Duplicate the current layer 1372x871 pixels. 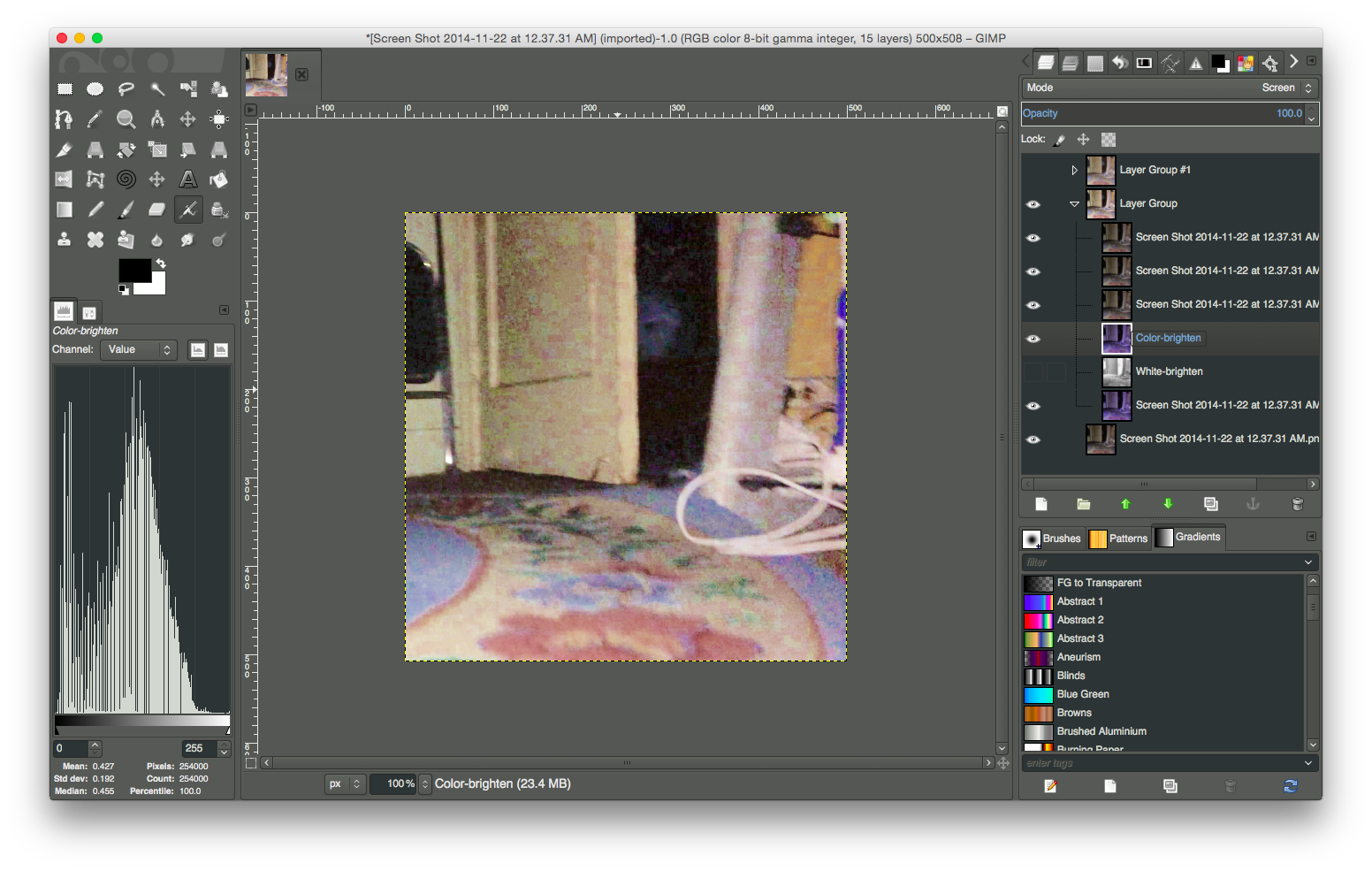1211,504
